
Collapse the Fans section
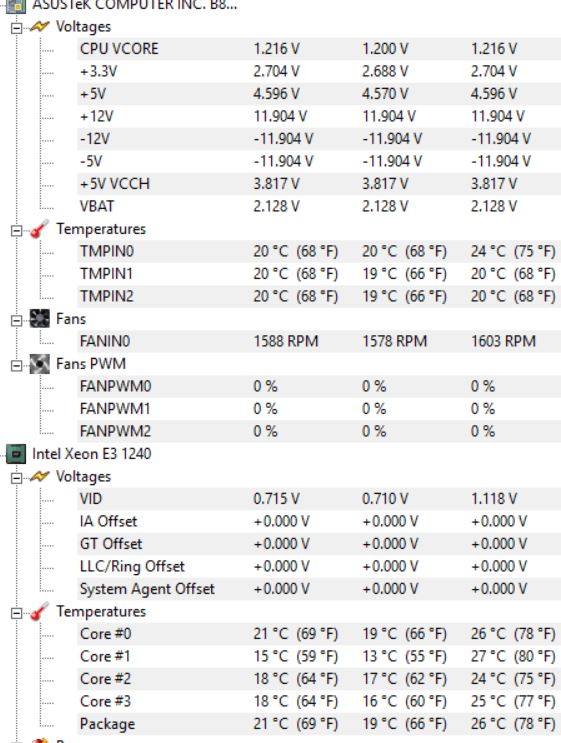[x=16, y=321]
